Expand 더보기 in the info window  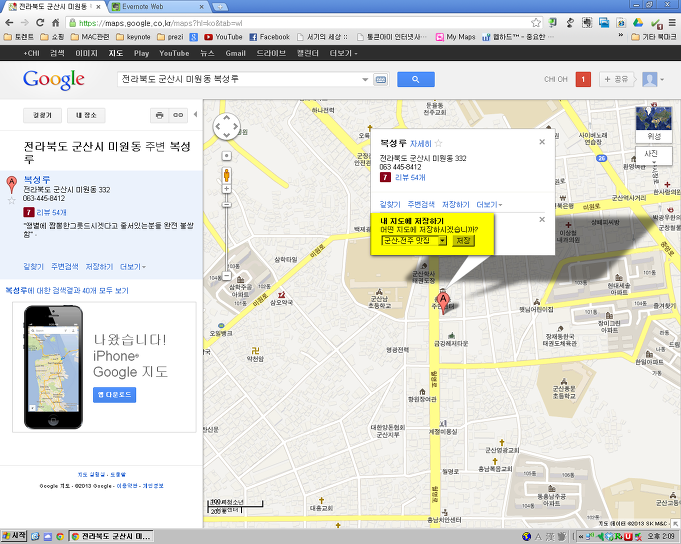[489, 204]
